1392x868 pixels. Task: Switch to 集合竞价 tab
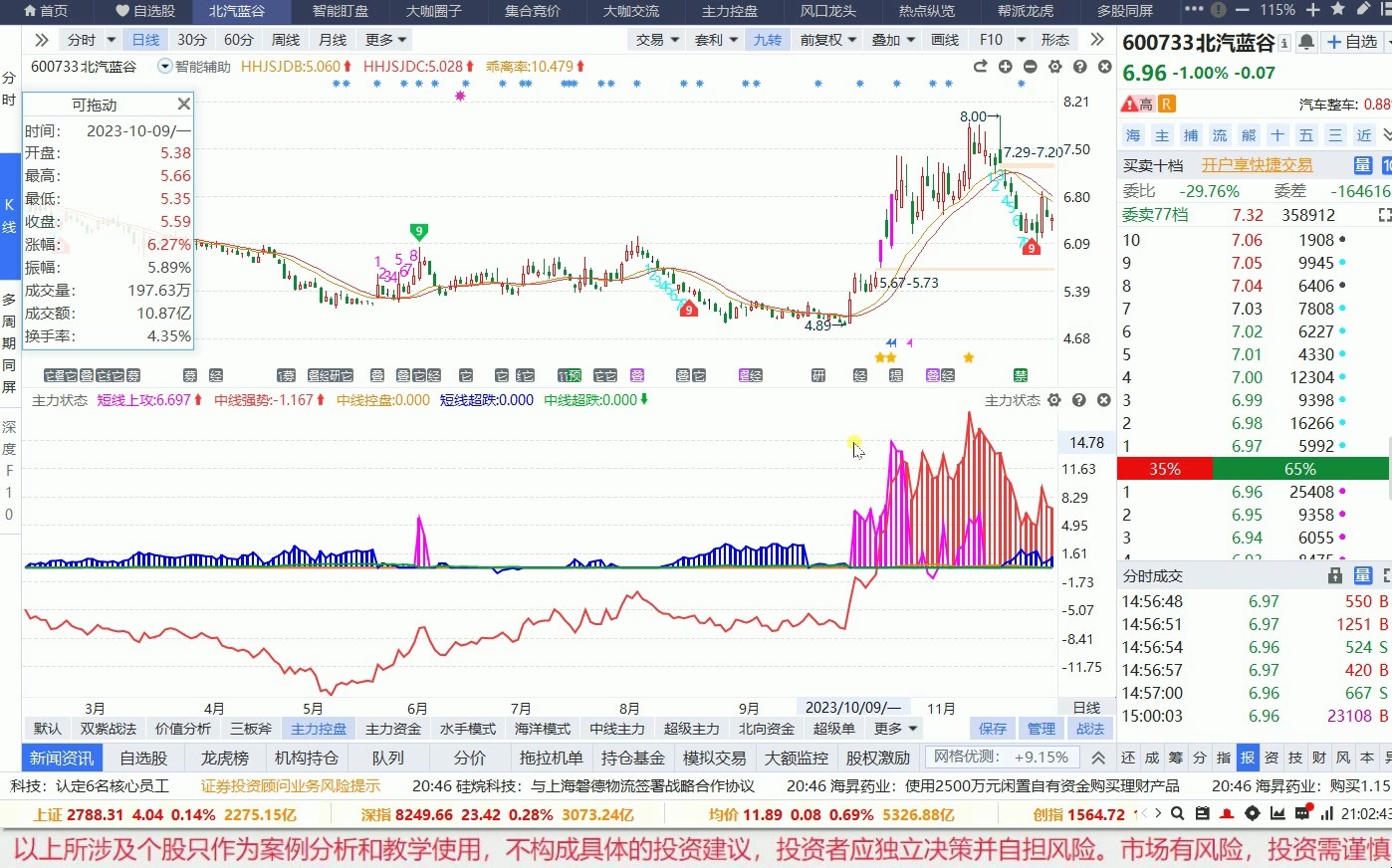point(533,11)
